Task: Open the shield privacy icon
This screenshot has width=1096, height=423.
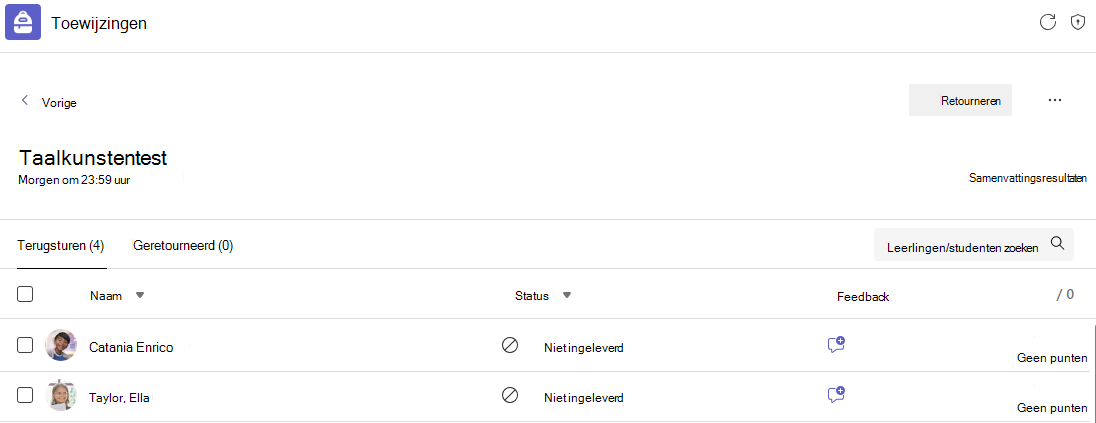Action: [1078, 22]
